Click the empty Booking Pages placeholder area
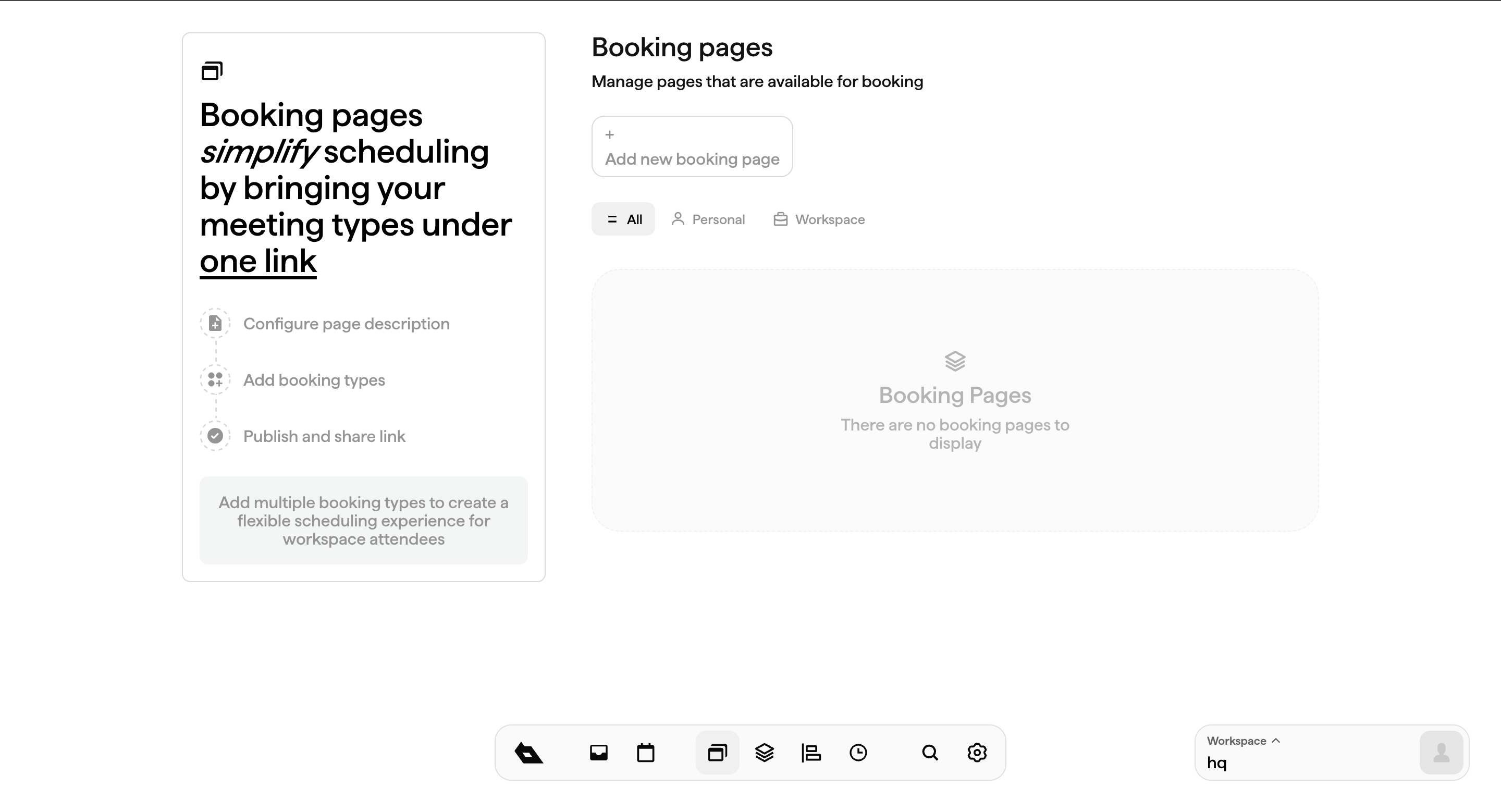The height and width of the screenshot is (812, 1501). point(954,400)
